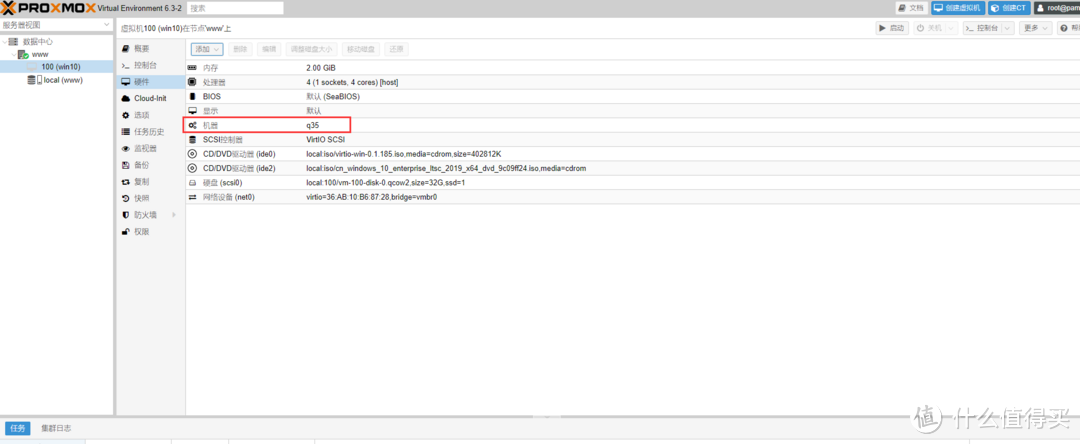
Task: Click the 创建虚拟机 (Create VM) button
Action: (x=957, y=8)
